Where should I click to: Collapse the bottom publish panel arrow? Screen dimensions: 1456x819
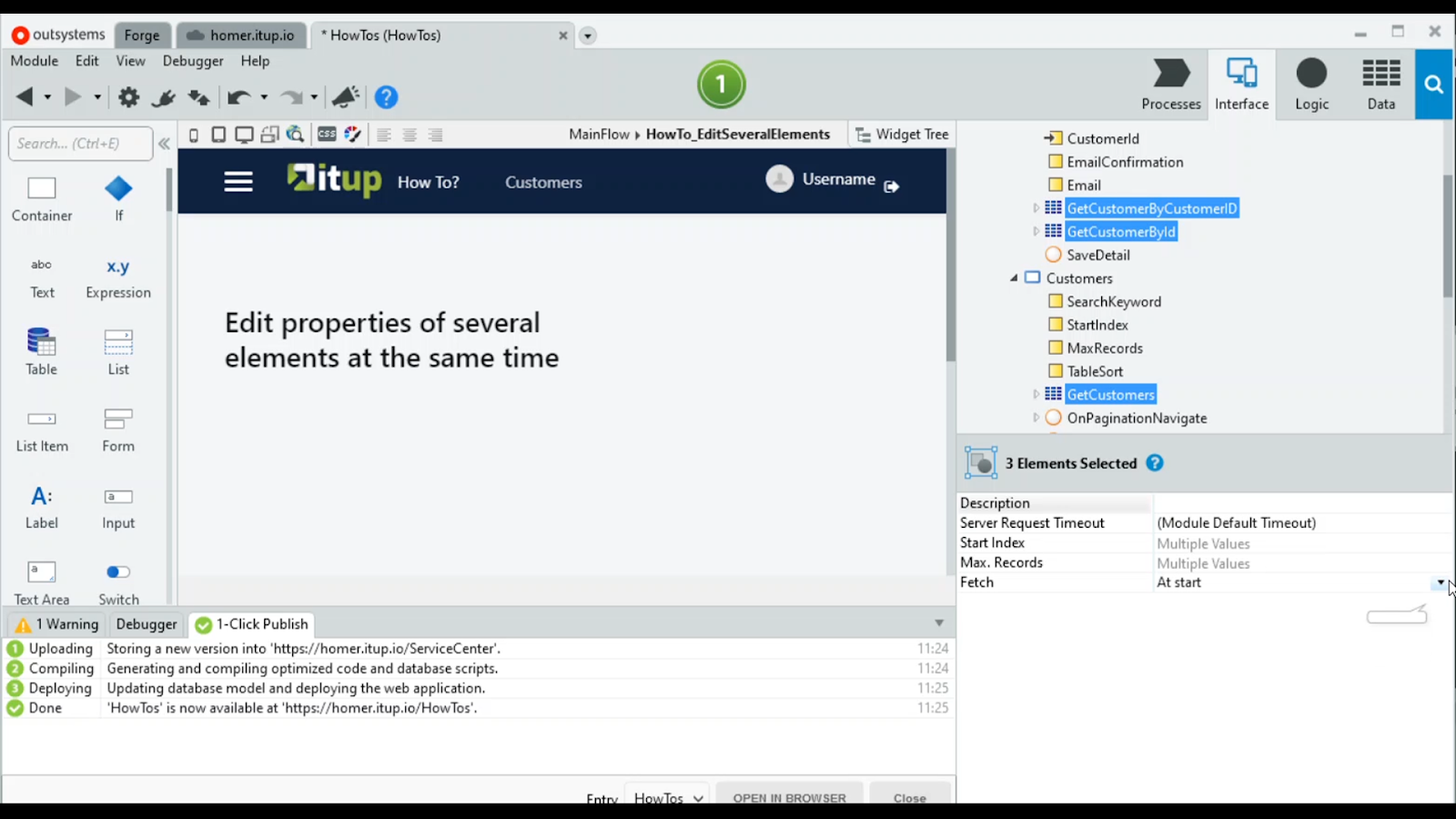pos(939,623)
